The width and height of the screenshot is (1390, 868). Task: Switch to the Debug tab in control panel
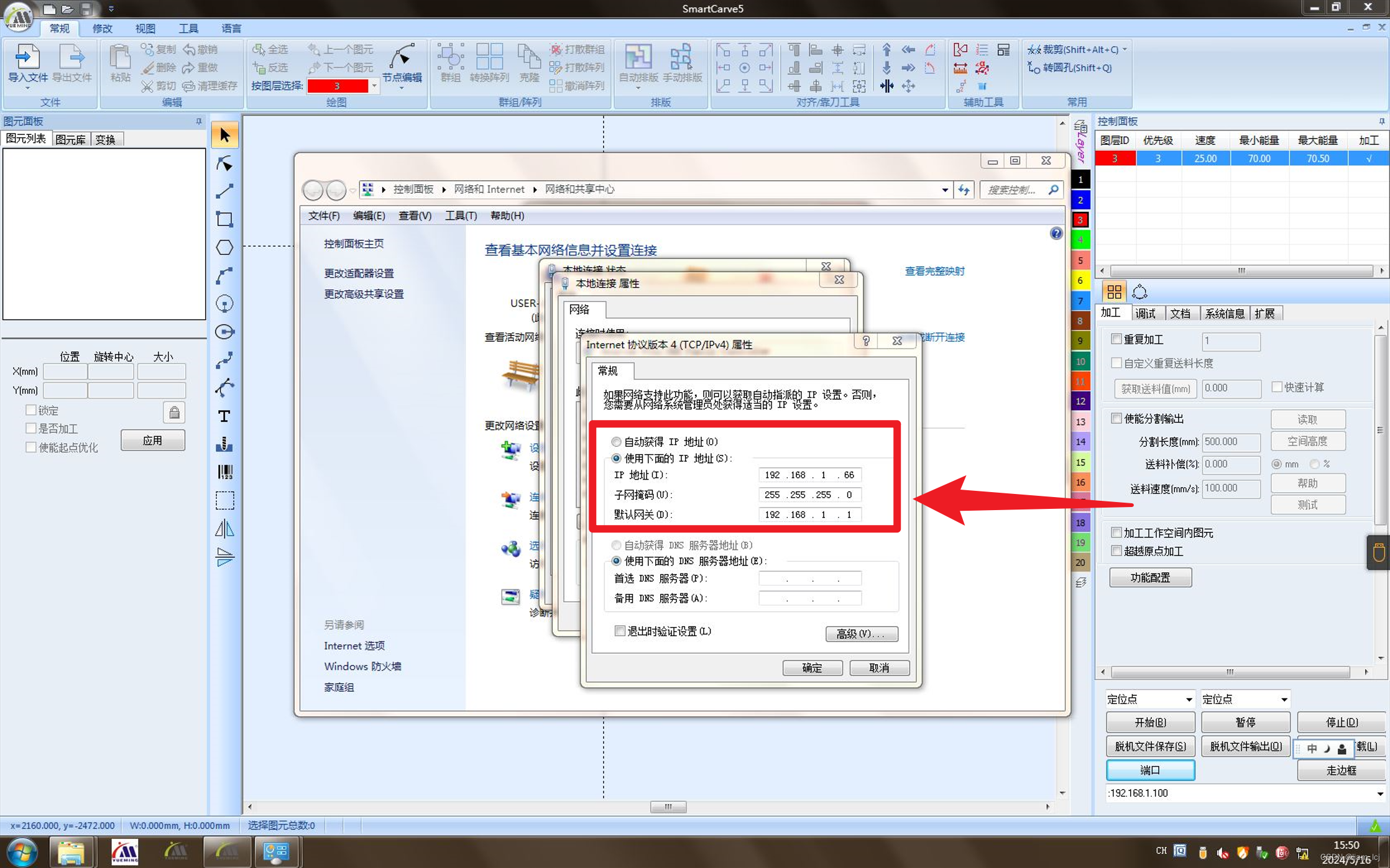click(1145, 313)
